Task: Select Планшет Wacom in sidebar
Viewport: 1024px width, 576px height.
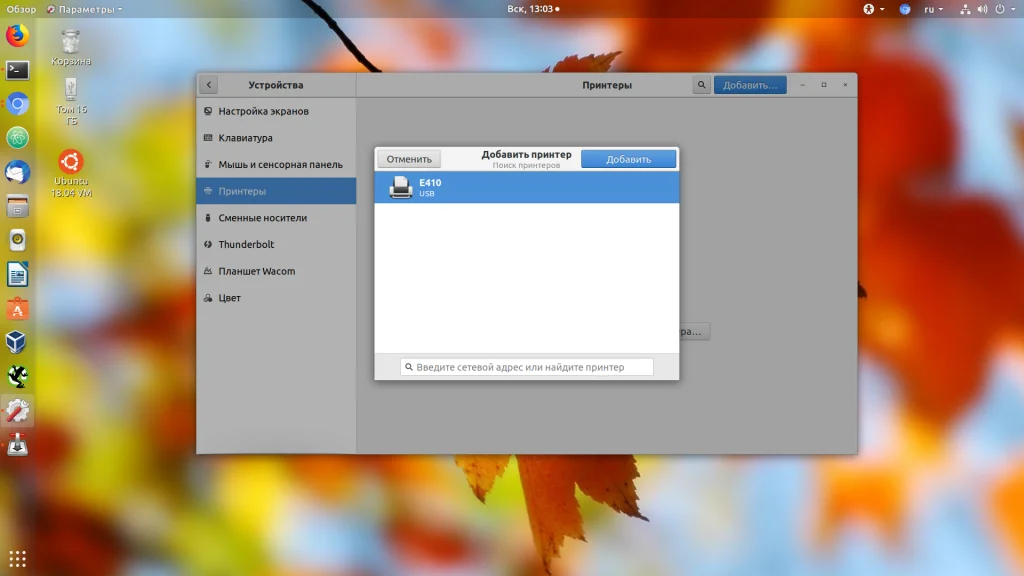Action: point(276,271)
